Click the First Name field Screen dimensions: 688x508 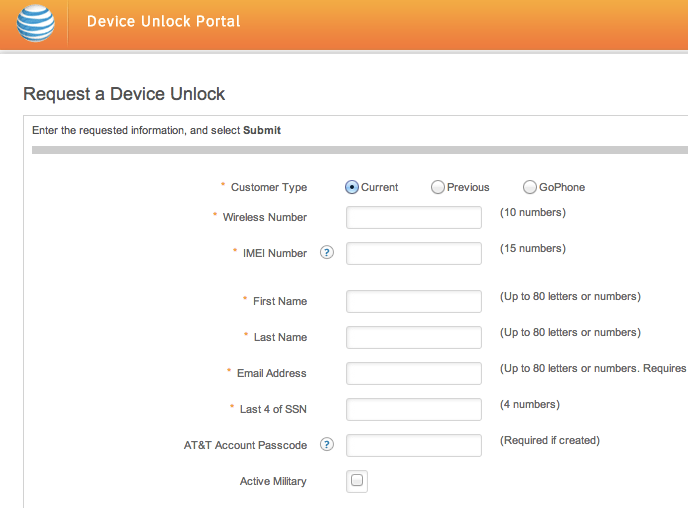click(x=414, y=301)
